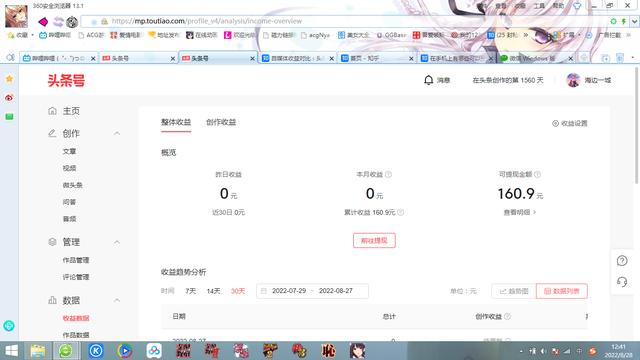Switch to the 微信 Windows browser tab
The width and height of the screenshot is (640, 360).
click(x=536, y=58)
